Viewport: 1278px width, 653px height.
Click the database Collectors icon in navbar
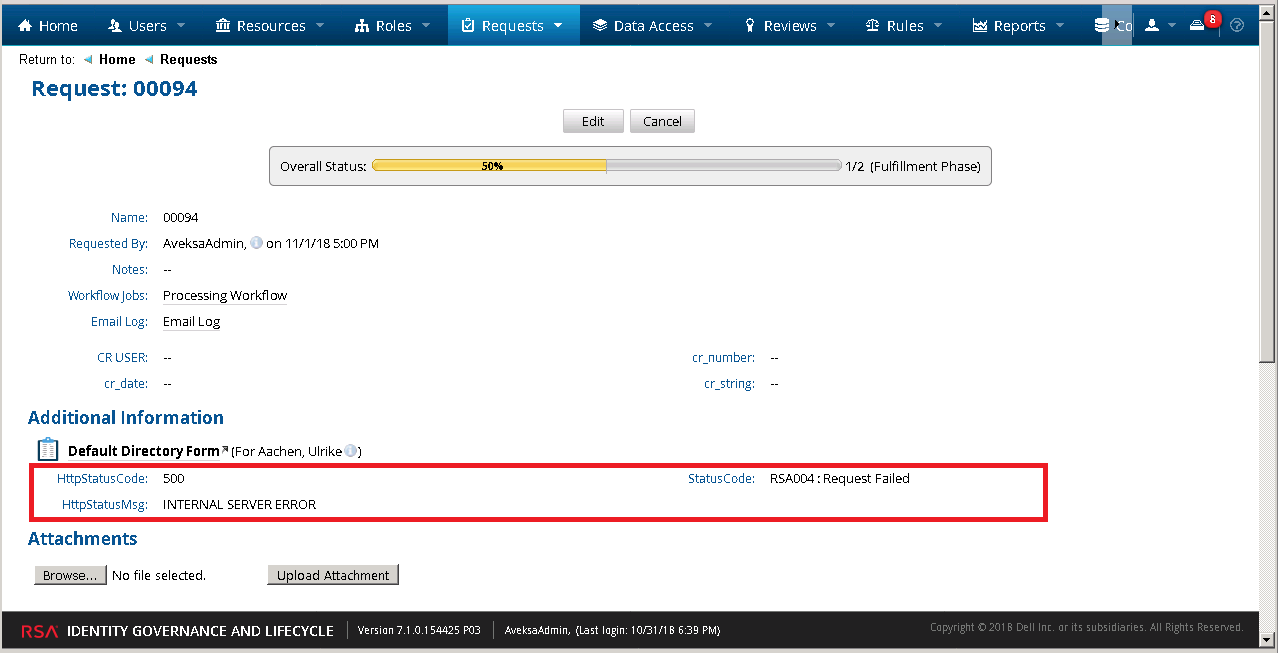click(1104, 26)
